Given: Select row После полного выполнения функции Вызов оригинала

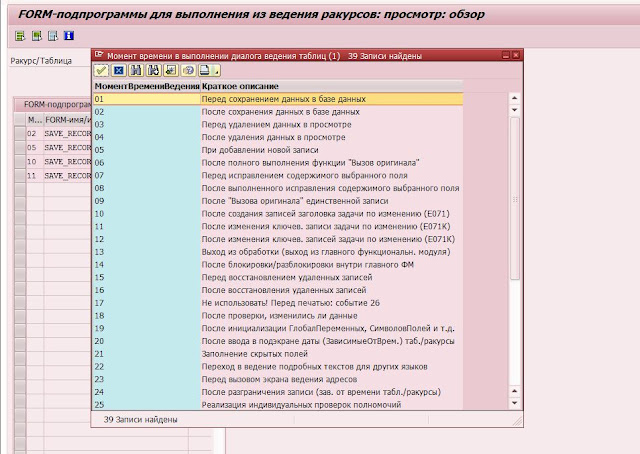Looking at the screenshot, I should click(x=278, y=162).
